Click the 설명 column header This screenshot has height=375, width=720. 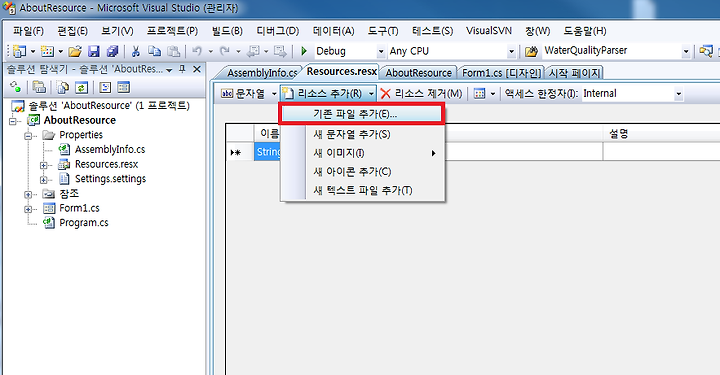click(x=661, y=134)
